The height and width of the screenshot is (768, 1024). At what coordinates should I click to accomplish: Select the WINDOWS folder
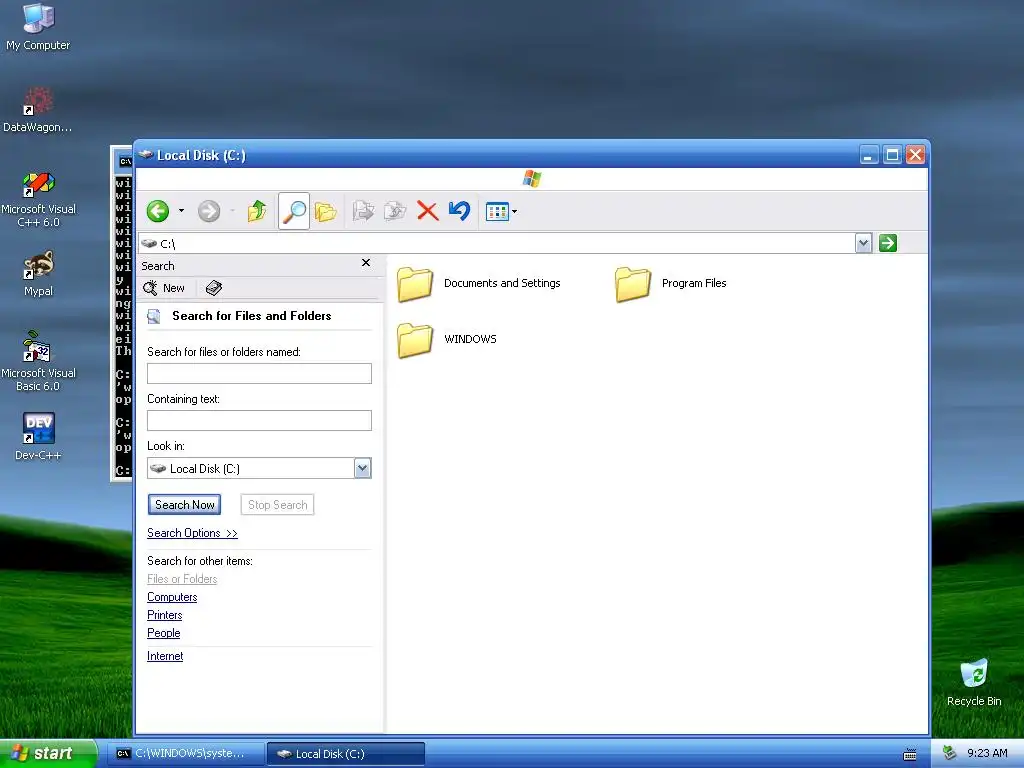(447, 340)
